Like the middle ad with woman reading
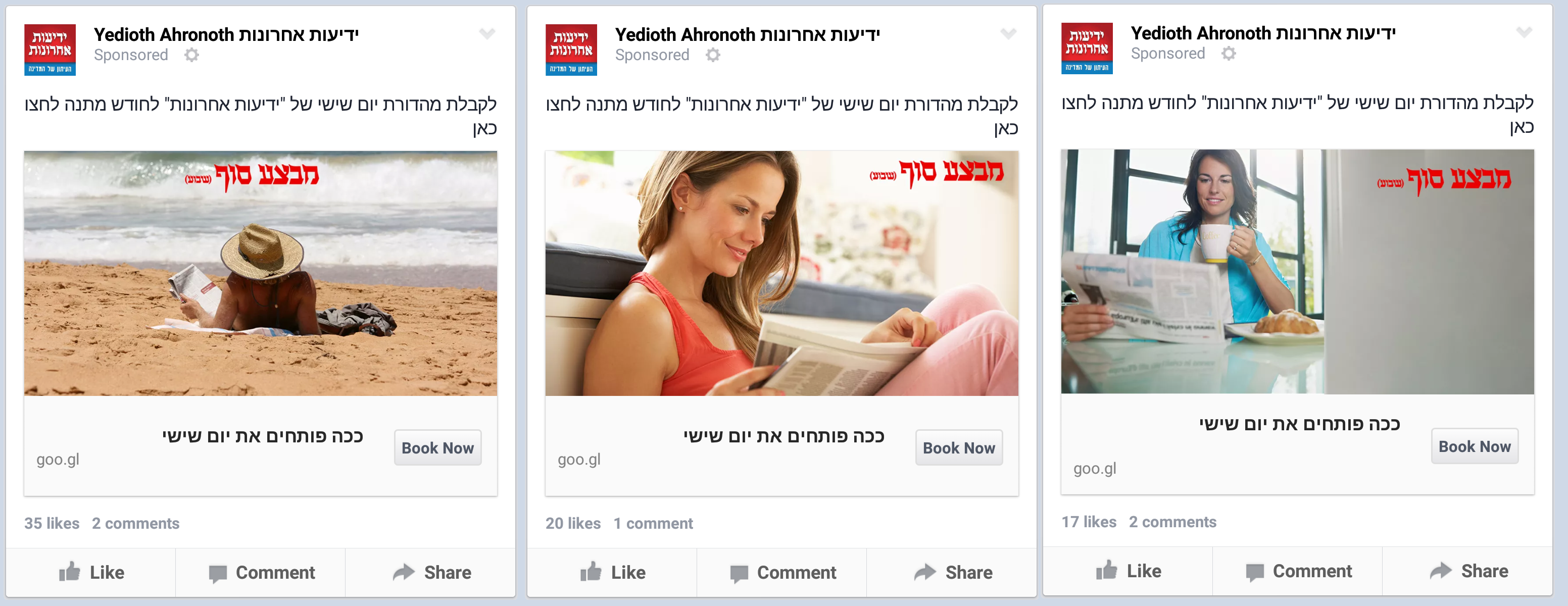 pyautogui.click(x=612, y=572)
